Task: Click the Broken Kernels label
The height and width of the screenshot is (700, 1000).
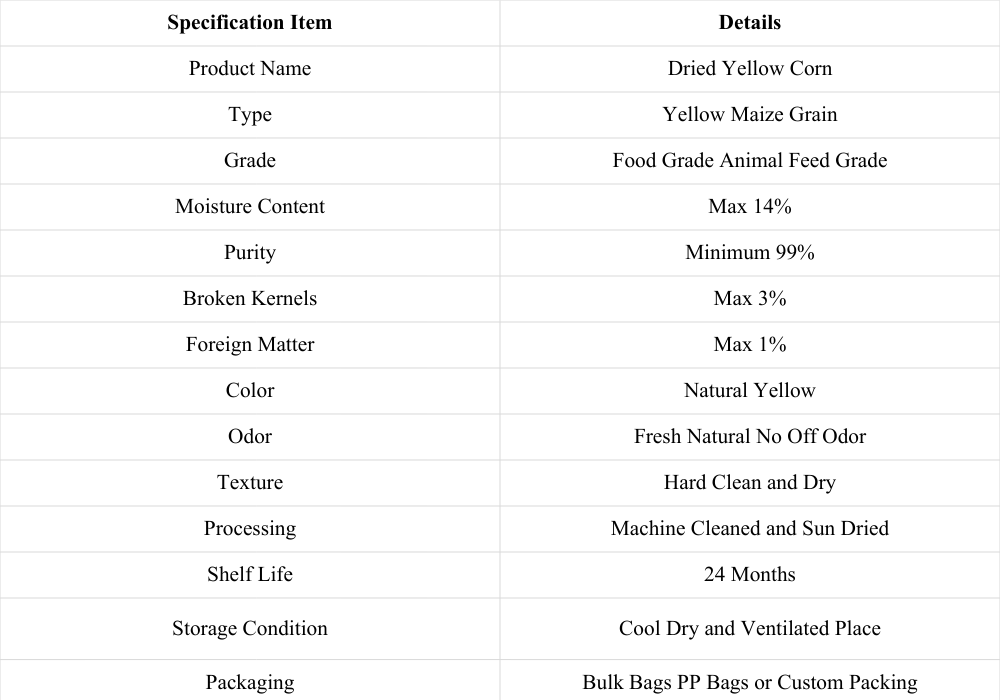Action: [249, 298]
